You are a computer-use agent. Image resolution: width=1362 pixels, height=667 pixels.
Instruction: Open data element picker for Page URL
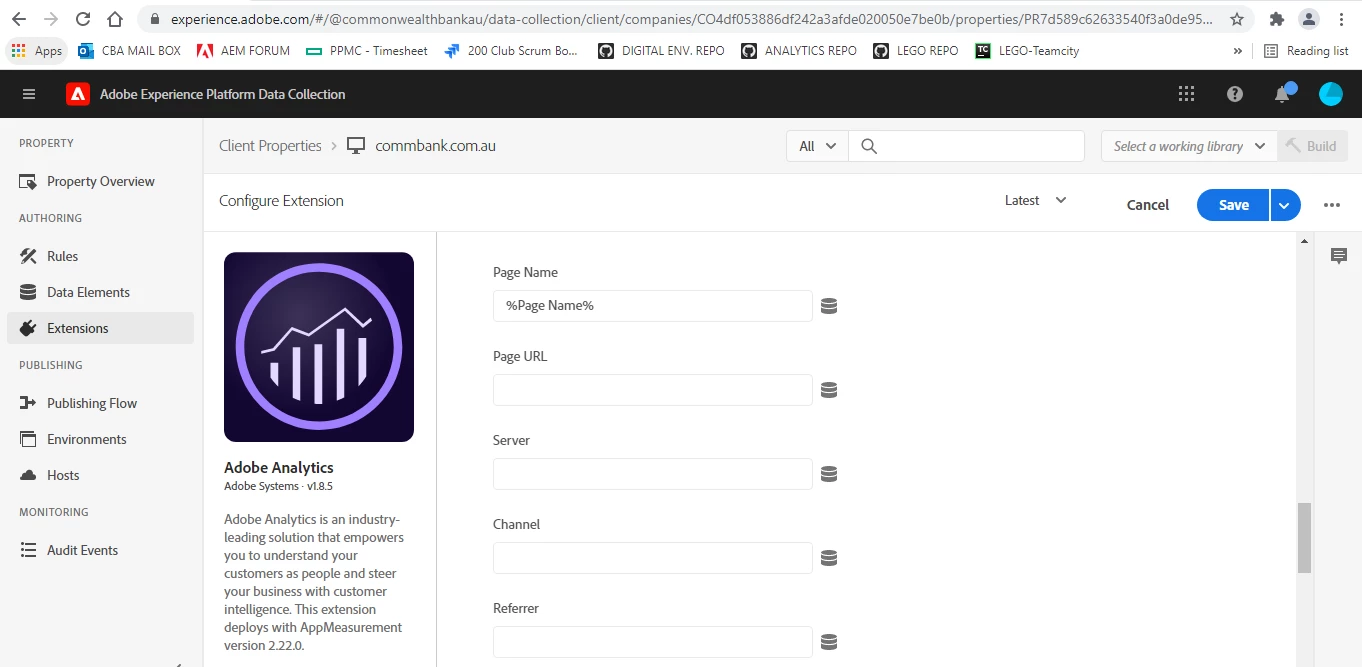tap(829, 390)
